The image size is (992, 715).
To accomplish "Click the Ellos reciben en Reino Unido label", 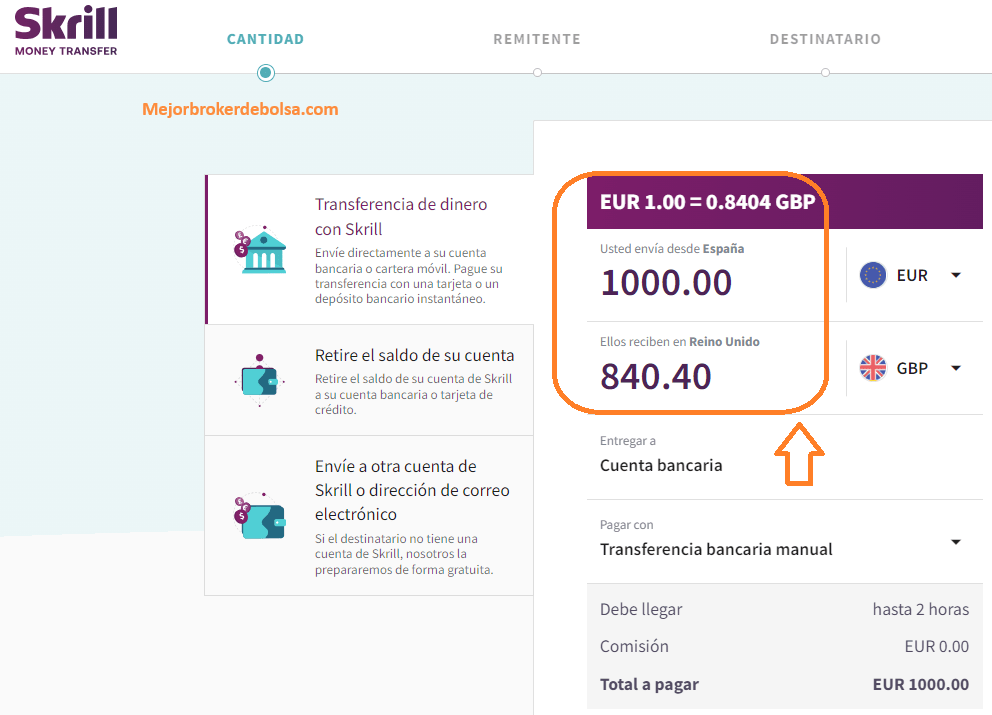I will (x=679, y=342).
